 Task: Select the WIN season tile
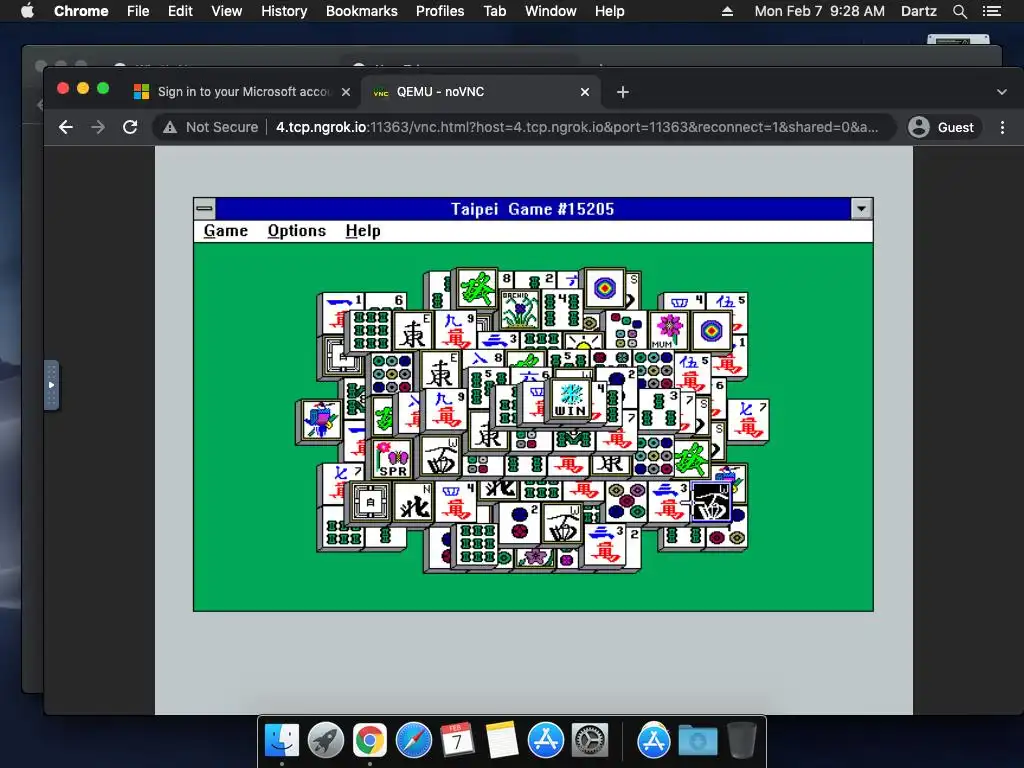[571, 398]
